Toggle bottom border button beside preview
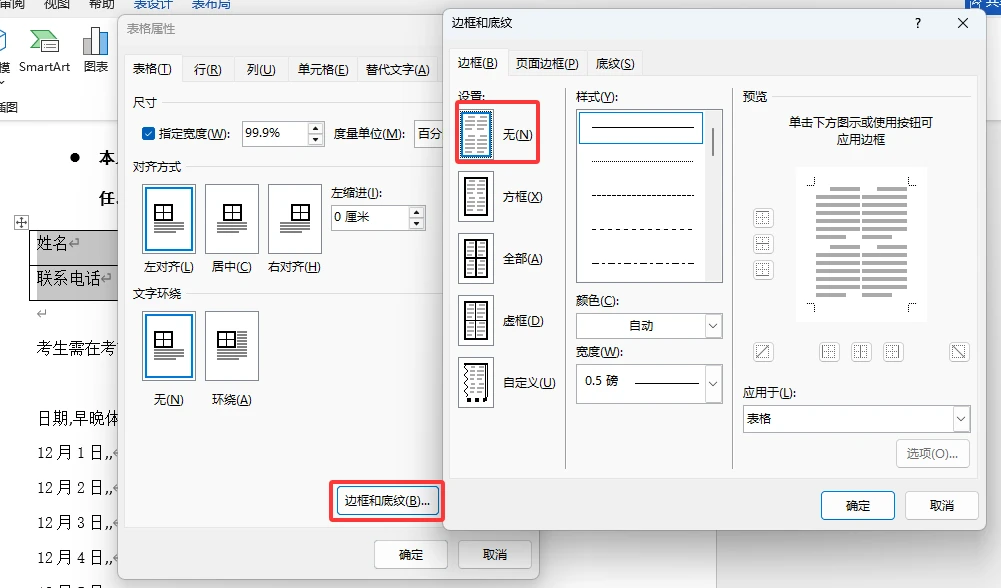1001x588 pixels. tap(763, 270)
